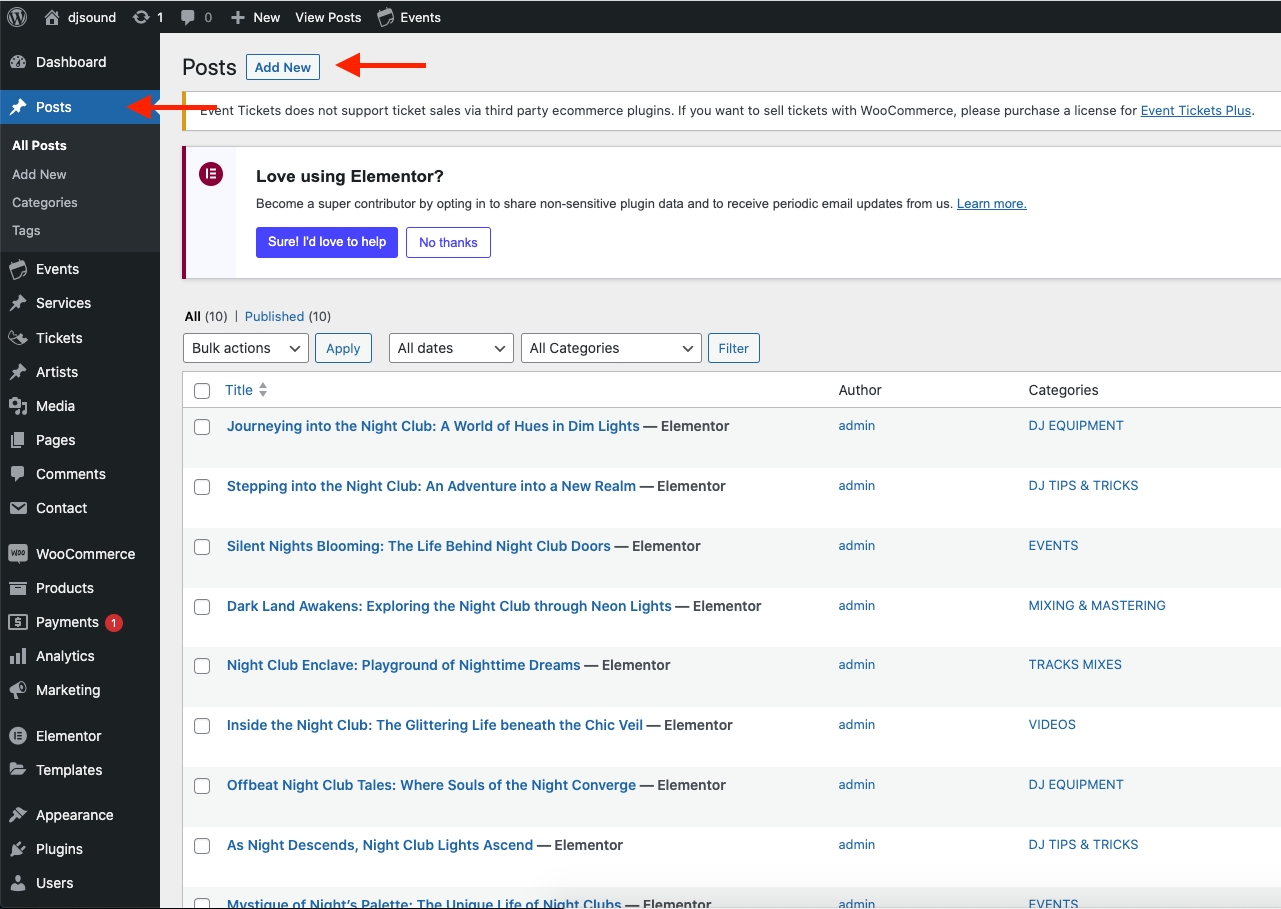This screenshot has width=1281, height=909.
Task: Open the Bulk actions dropdown
Action: (245, 348)
